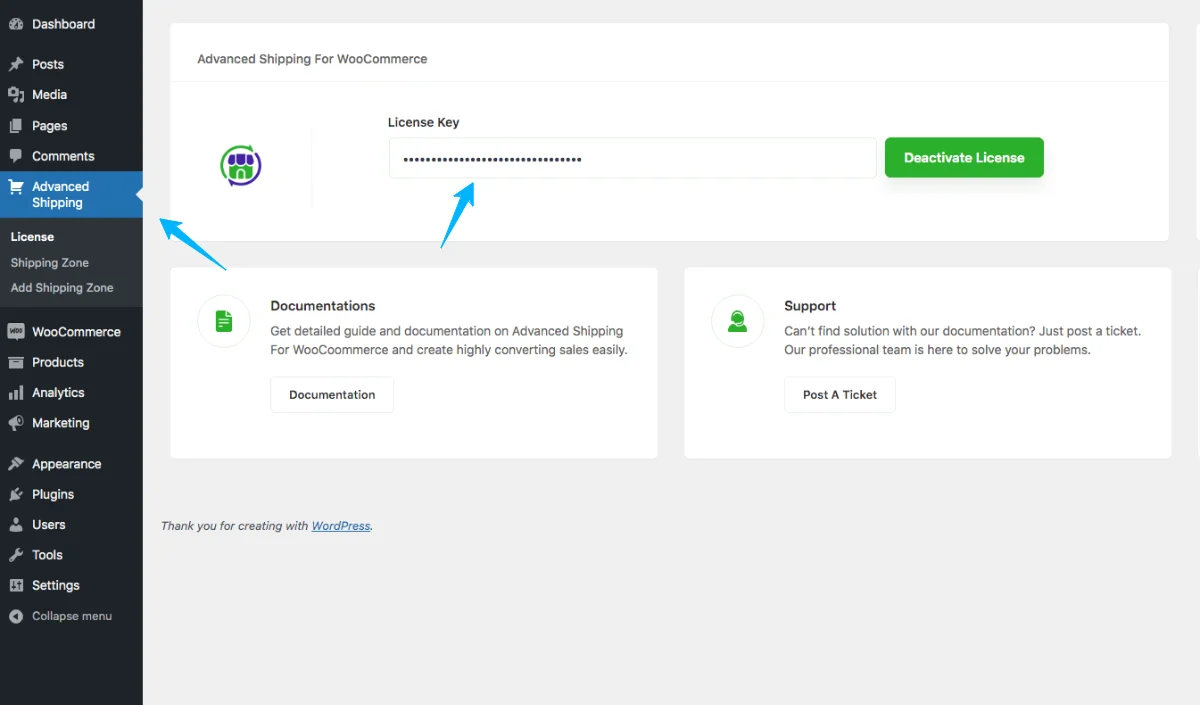Click the Advanced Shipping cart icon
Image resolution: width=1200 pixels, height=705 pixels.
click(16, 187)
